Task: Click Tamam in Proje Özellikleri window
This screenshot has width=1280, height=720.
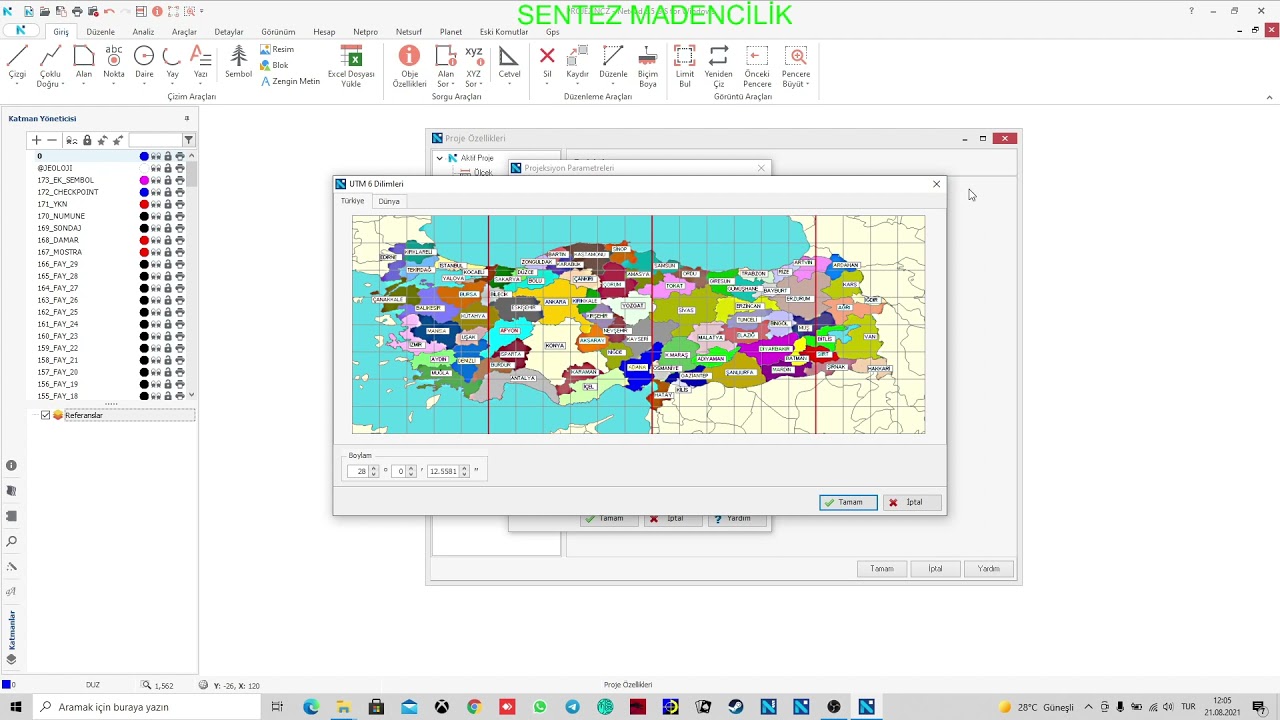Action: tap(881, 568)
